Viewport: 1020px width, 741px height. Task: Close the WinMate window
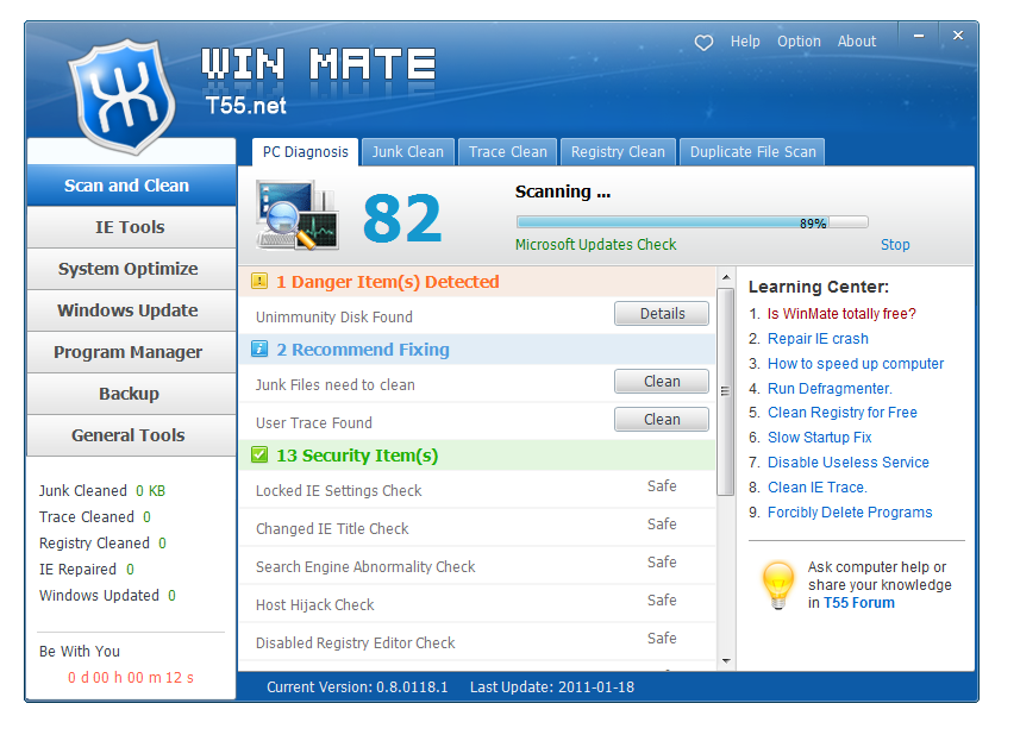(x=958, y=36)
